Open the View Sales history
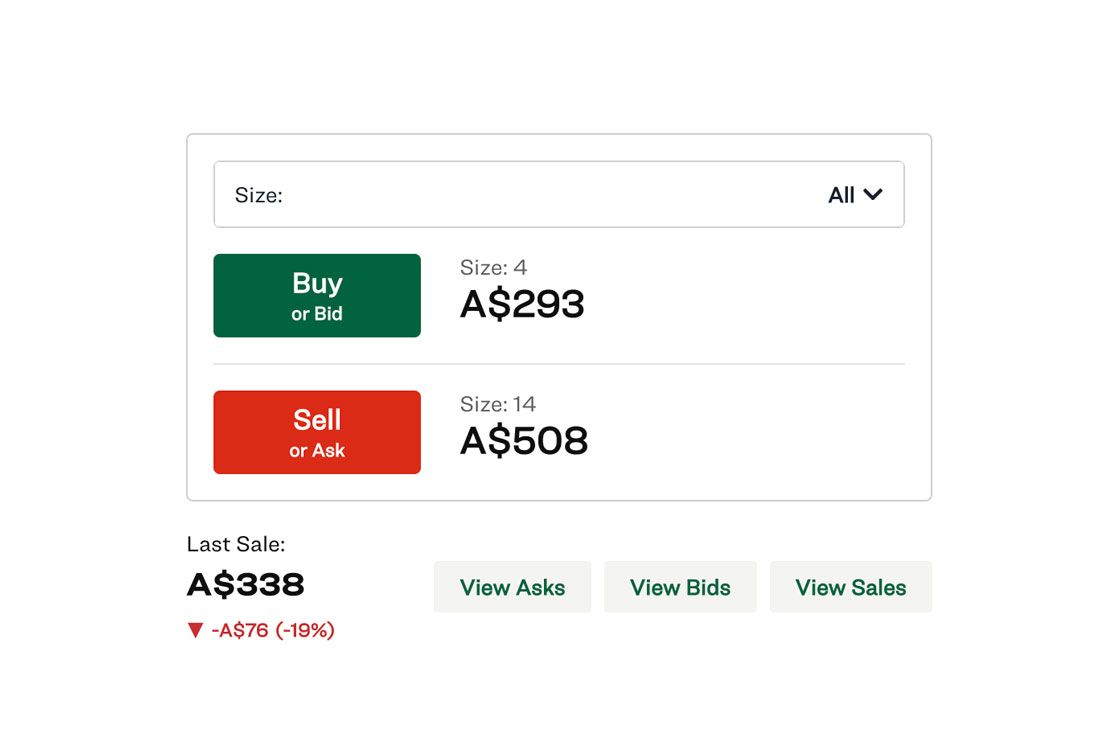 [850, 587]
